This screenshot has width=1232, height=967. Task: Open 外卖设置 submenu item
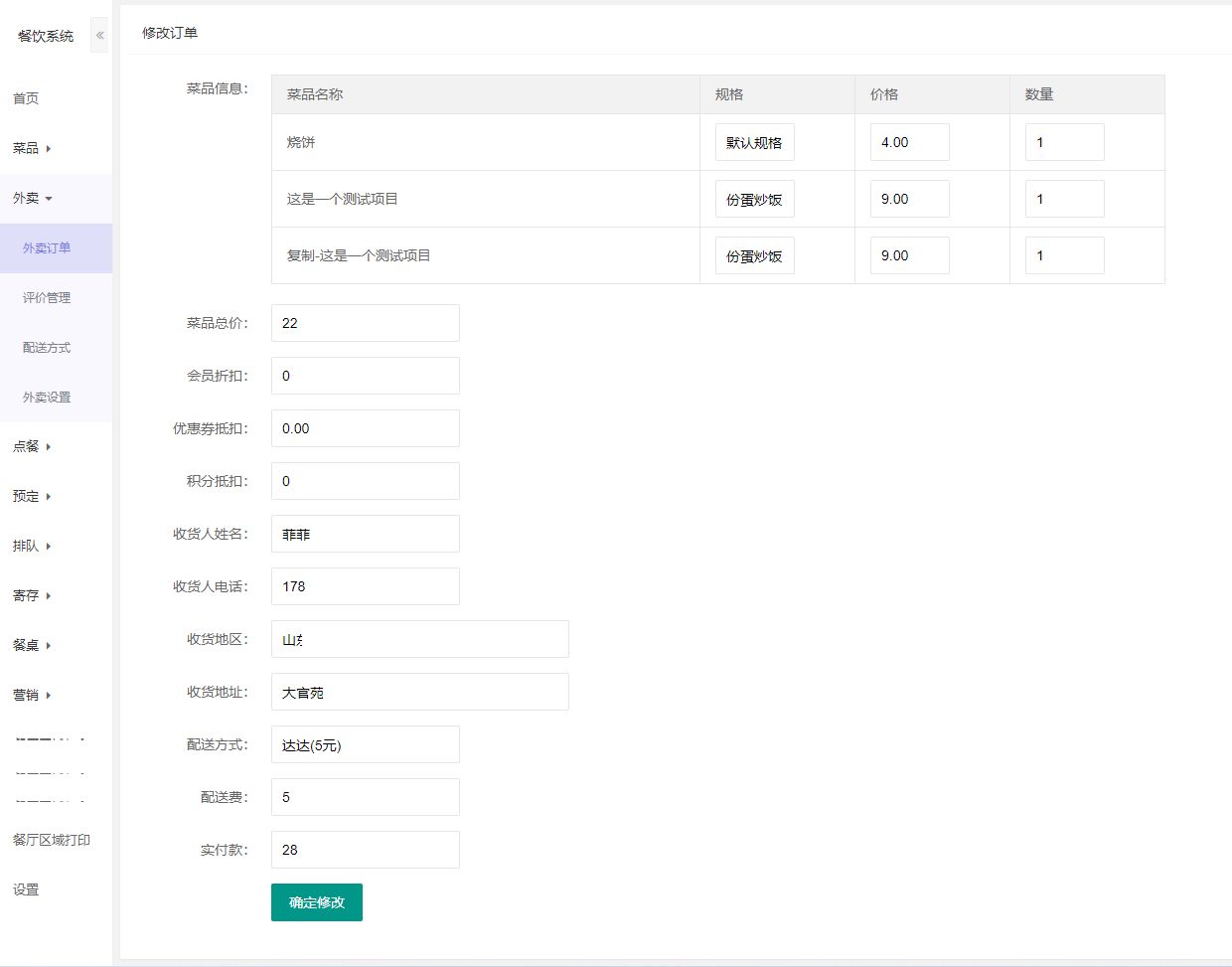click(x=47, y=397)
